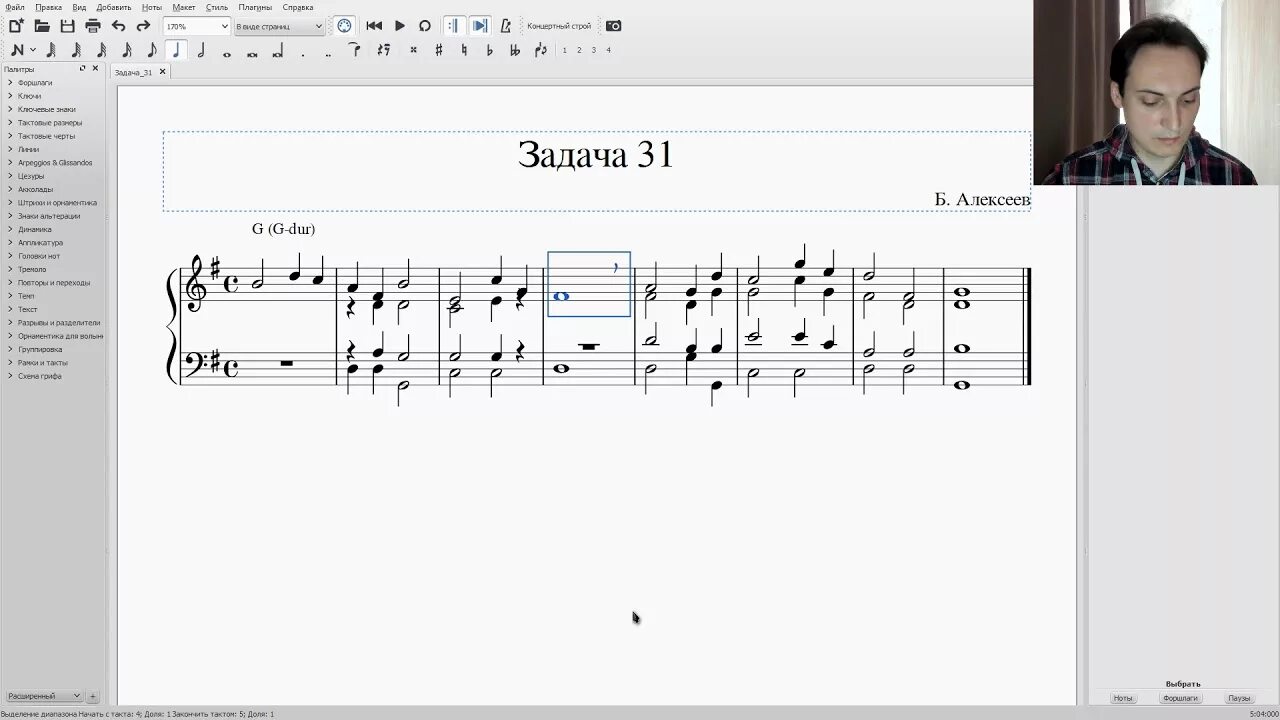Select voice 3 button

pyautogui.click(x=593, y=50)
